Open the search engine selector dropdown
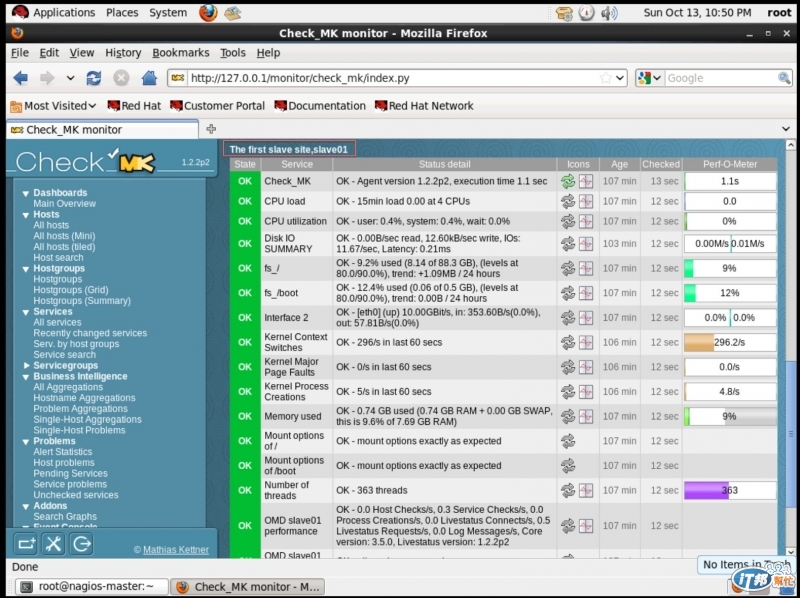Image resolution: width=800 pixels, height=598 pixels. (649, 78)
